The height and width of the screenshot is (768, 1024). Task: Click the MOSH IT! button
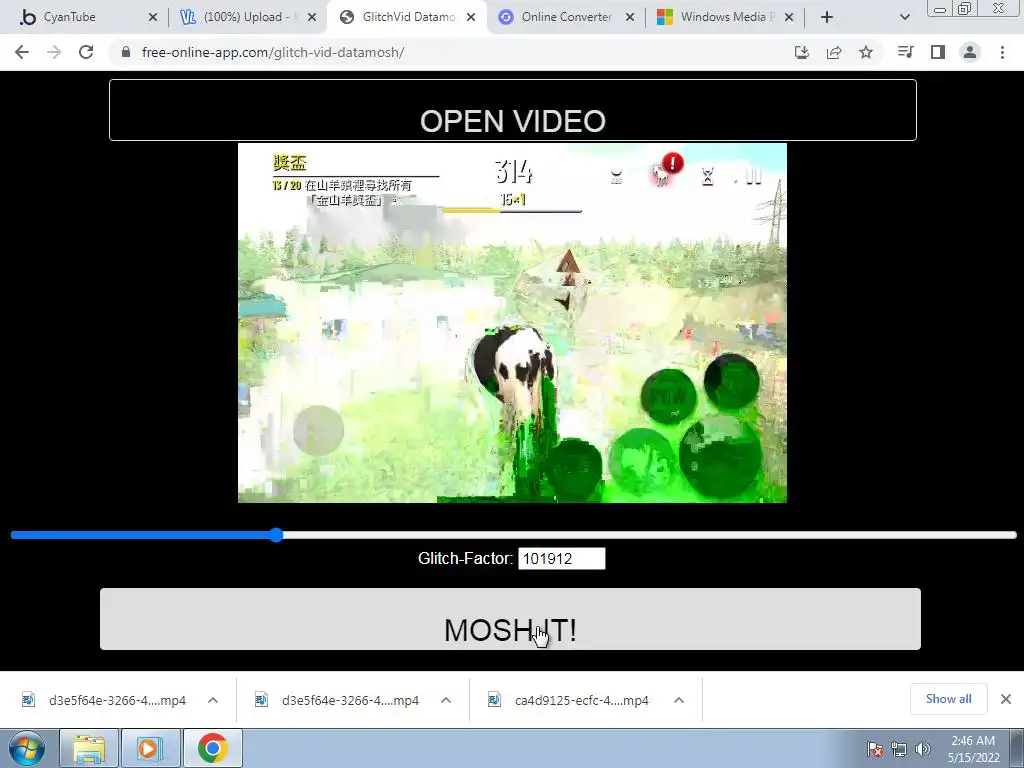pos(510,619)
